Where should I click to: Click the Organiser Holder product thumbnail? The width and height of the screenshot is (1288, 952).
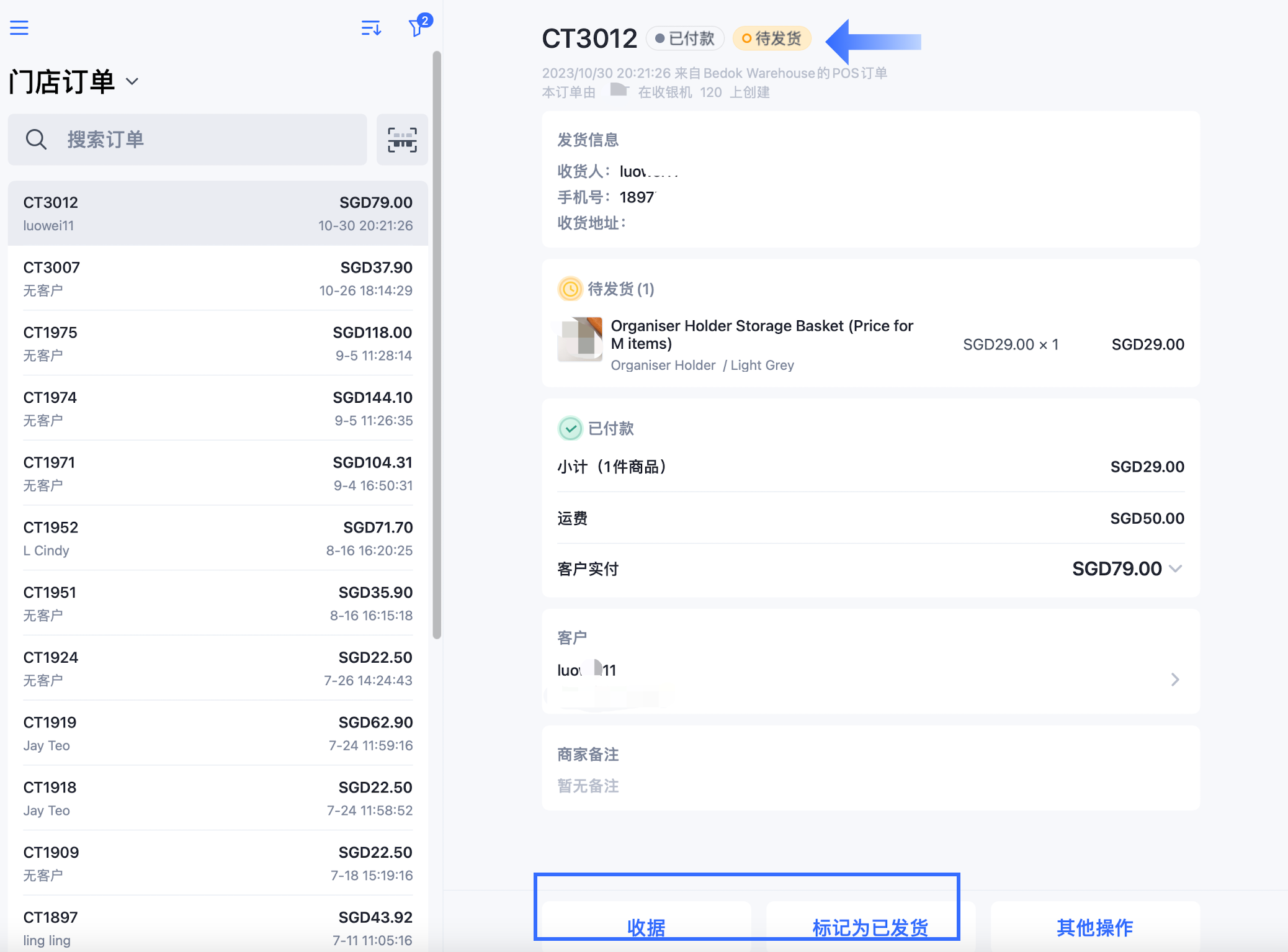[x=580, y=339]
